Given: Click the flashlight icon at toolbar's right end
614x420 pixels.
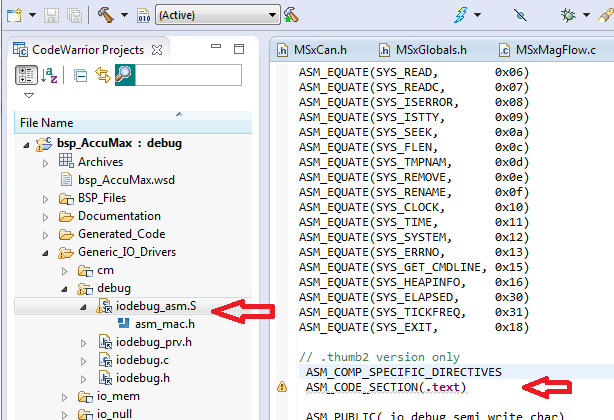Looking at the screenshot, I should [606, 15].
